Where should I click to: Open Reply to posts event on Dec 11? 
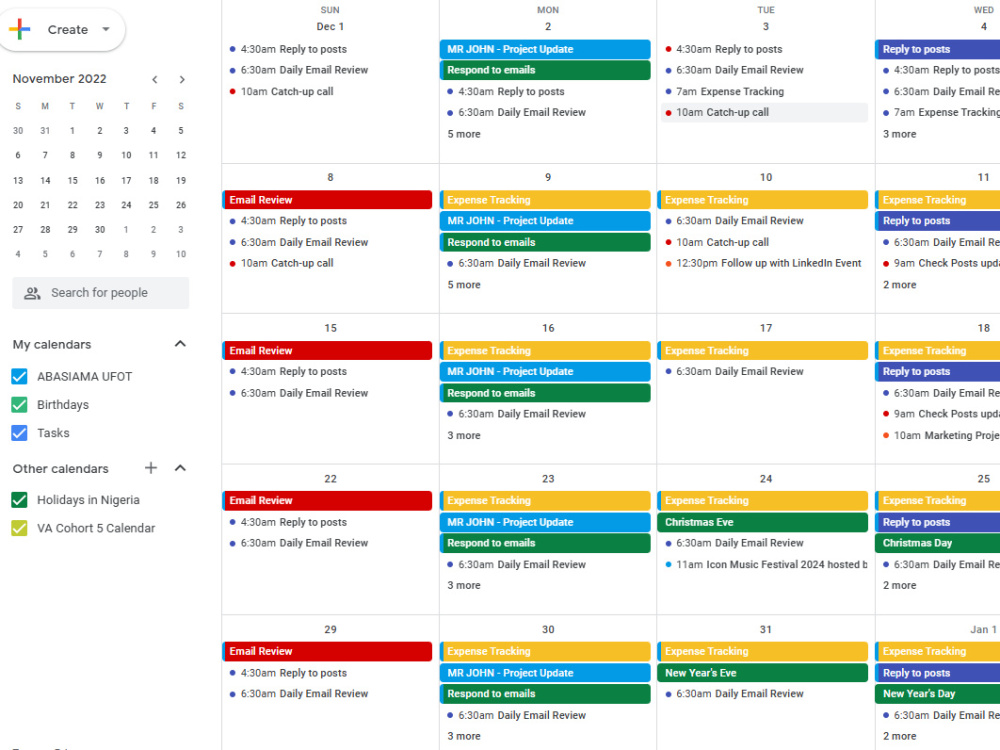(938, 221)
